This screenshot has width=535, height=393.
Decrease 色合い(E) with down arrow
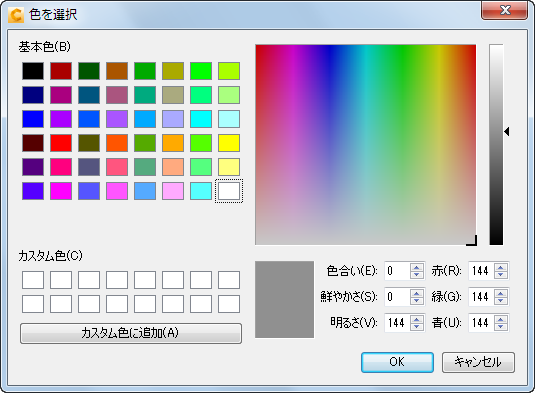pyautogui.click(x=417, y=275)
